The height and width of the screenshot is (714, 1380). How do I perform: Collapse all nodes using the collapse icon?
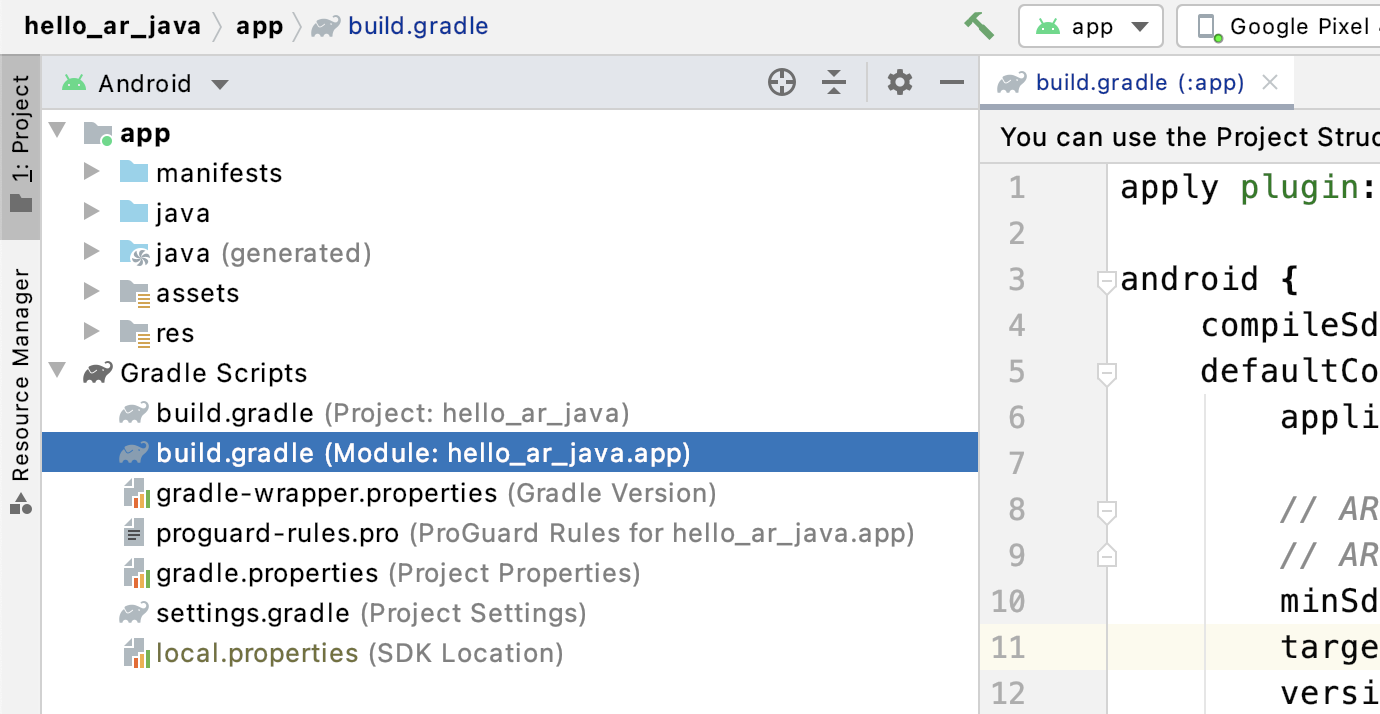click(834, 82)
